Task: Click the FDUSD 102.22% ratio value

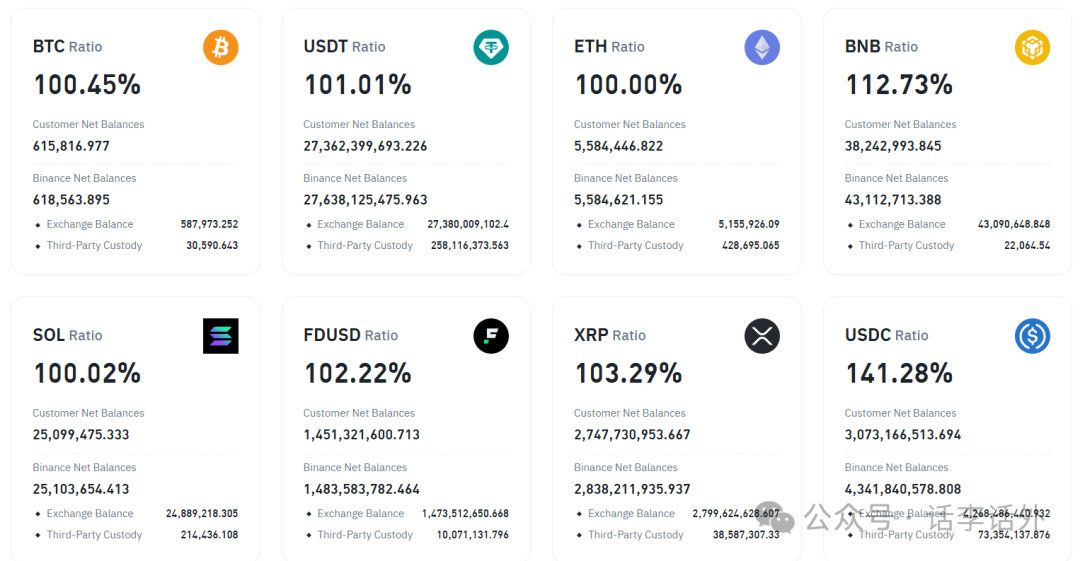Action: coord(358,374)
